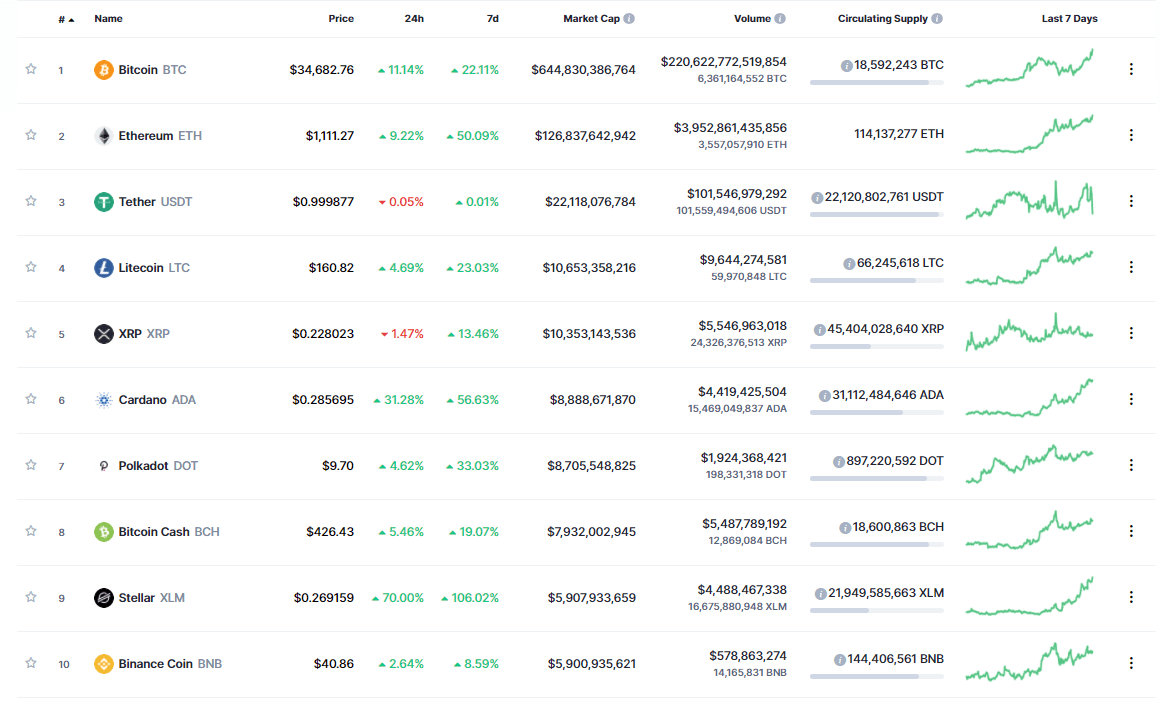Viewport: 1160px width, 703px height.
Task: Star Tether to add to watchlist
Action: tap(31, 201)
